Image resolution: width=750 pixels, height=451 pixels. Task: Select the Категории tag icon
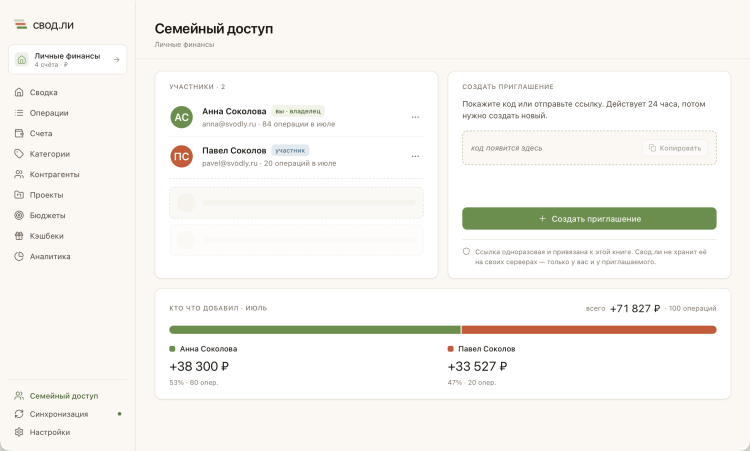(x=19, y=154)
